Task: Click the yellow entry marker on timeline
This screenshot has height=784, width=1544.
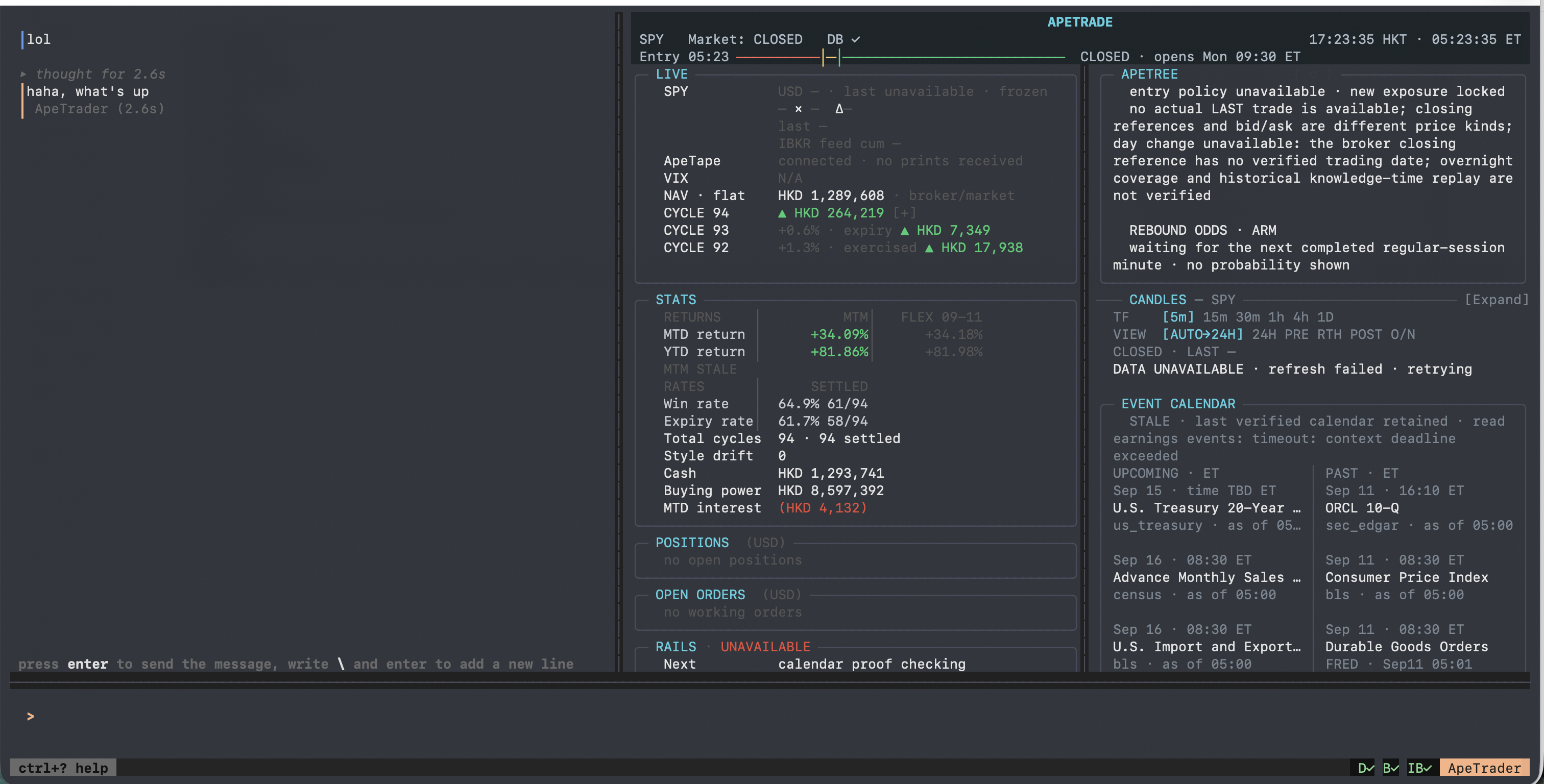Action: pos(823,57)
